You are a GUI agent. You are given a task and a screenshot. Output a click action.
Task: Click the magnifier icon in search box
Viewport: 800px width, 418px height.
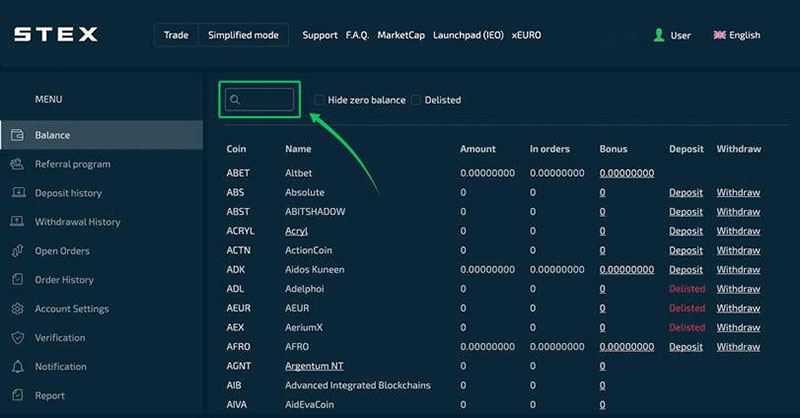click(x=235, y=100)
